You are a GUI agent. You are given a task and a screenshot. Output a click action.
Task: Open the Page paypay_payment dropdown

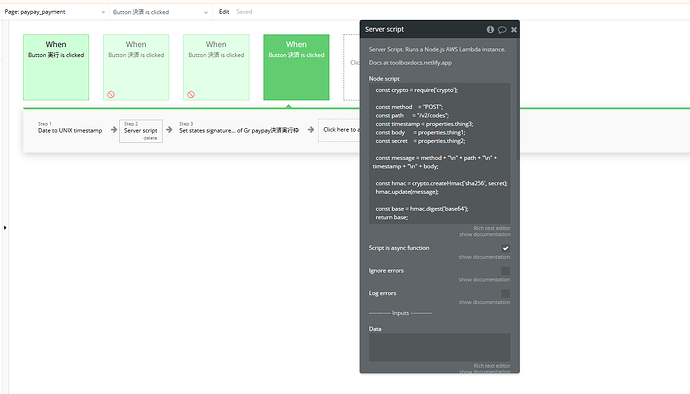55,12
